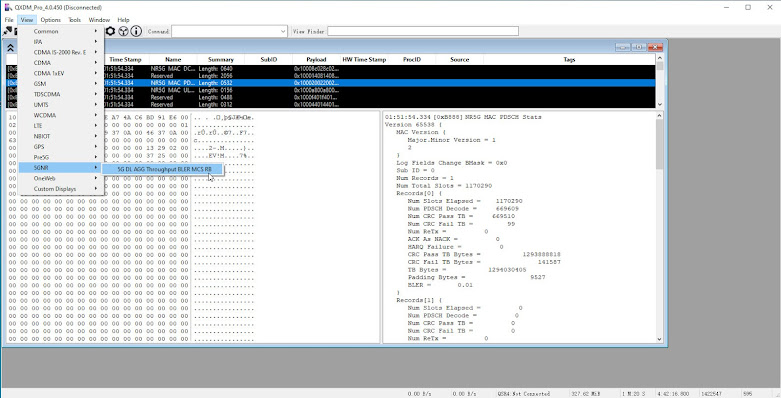Collapse the pane with the double-chevron icon
The height and width of the screenshot is (398, 781).
10,48
